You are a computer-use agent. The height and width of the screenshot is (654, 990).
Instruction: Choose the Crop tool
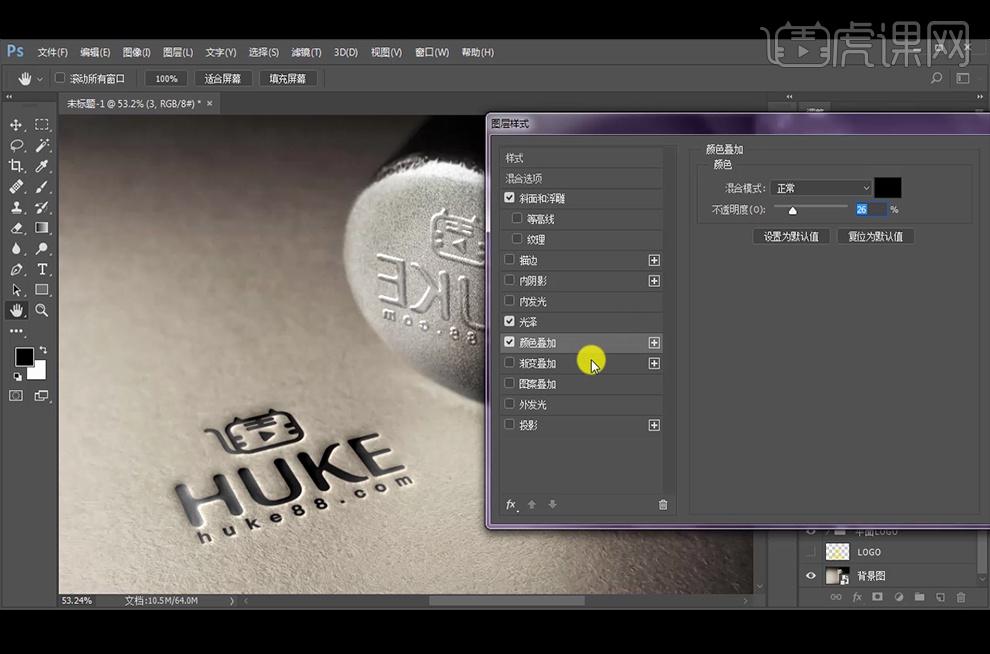point(16,166)
